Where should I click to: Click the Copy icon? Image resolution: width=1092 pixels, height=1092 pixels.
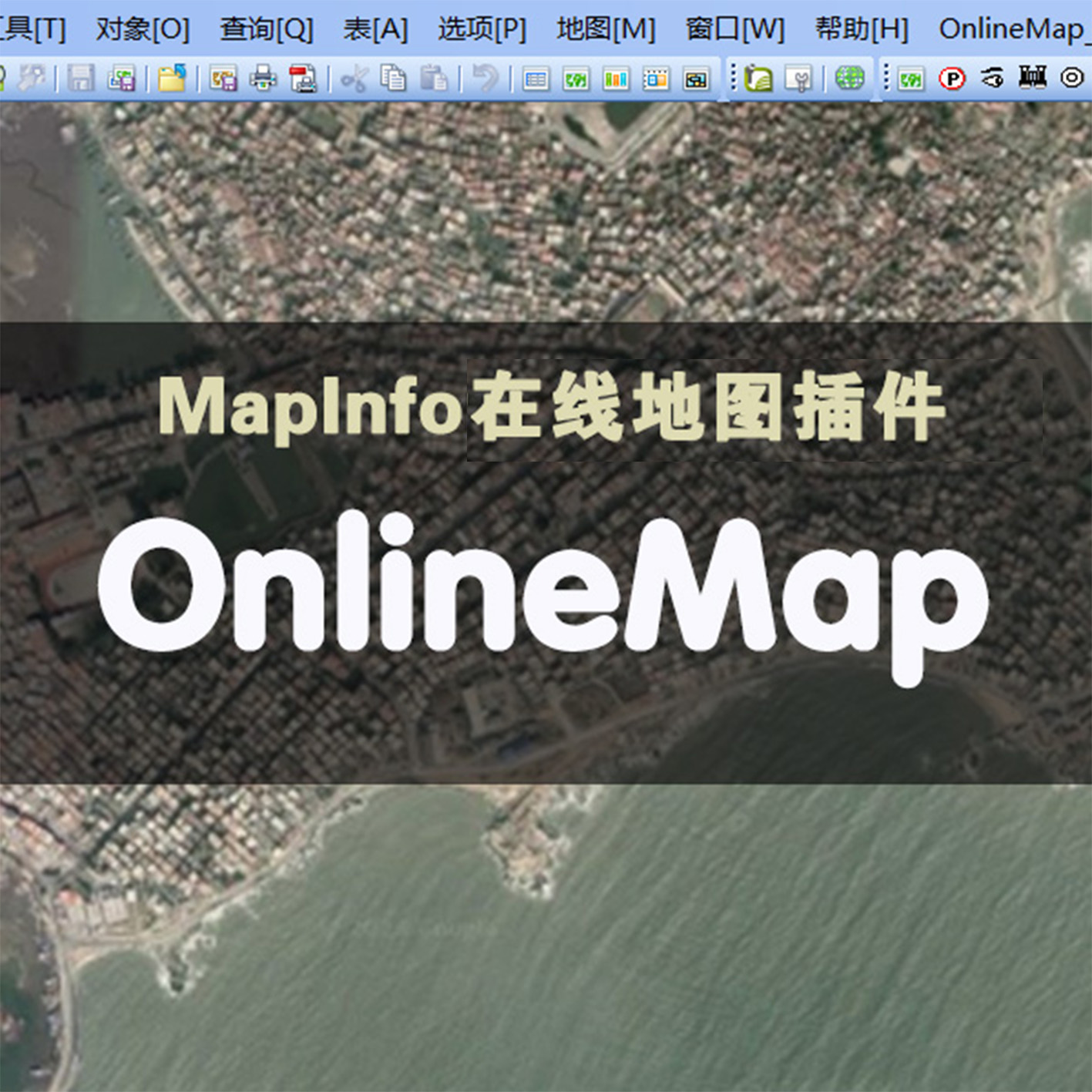pyautogui.click(x=394, y=79)
